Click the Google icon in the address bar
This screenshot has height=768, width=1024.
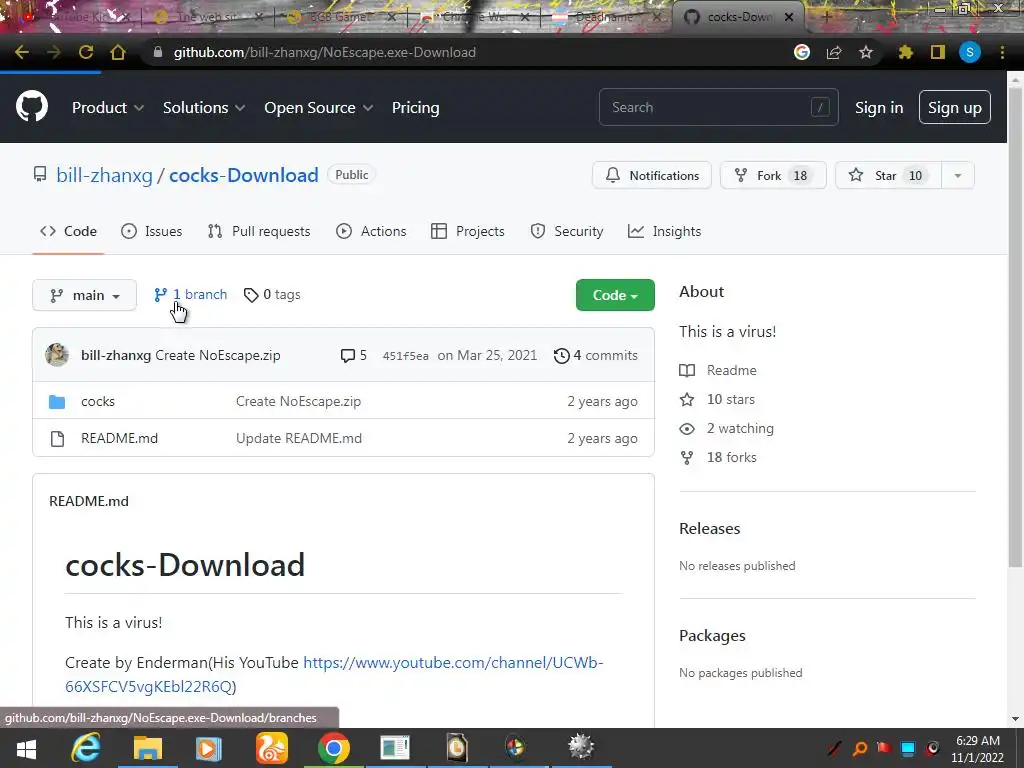tap(802, 52)
